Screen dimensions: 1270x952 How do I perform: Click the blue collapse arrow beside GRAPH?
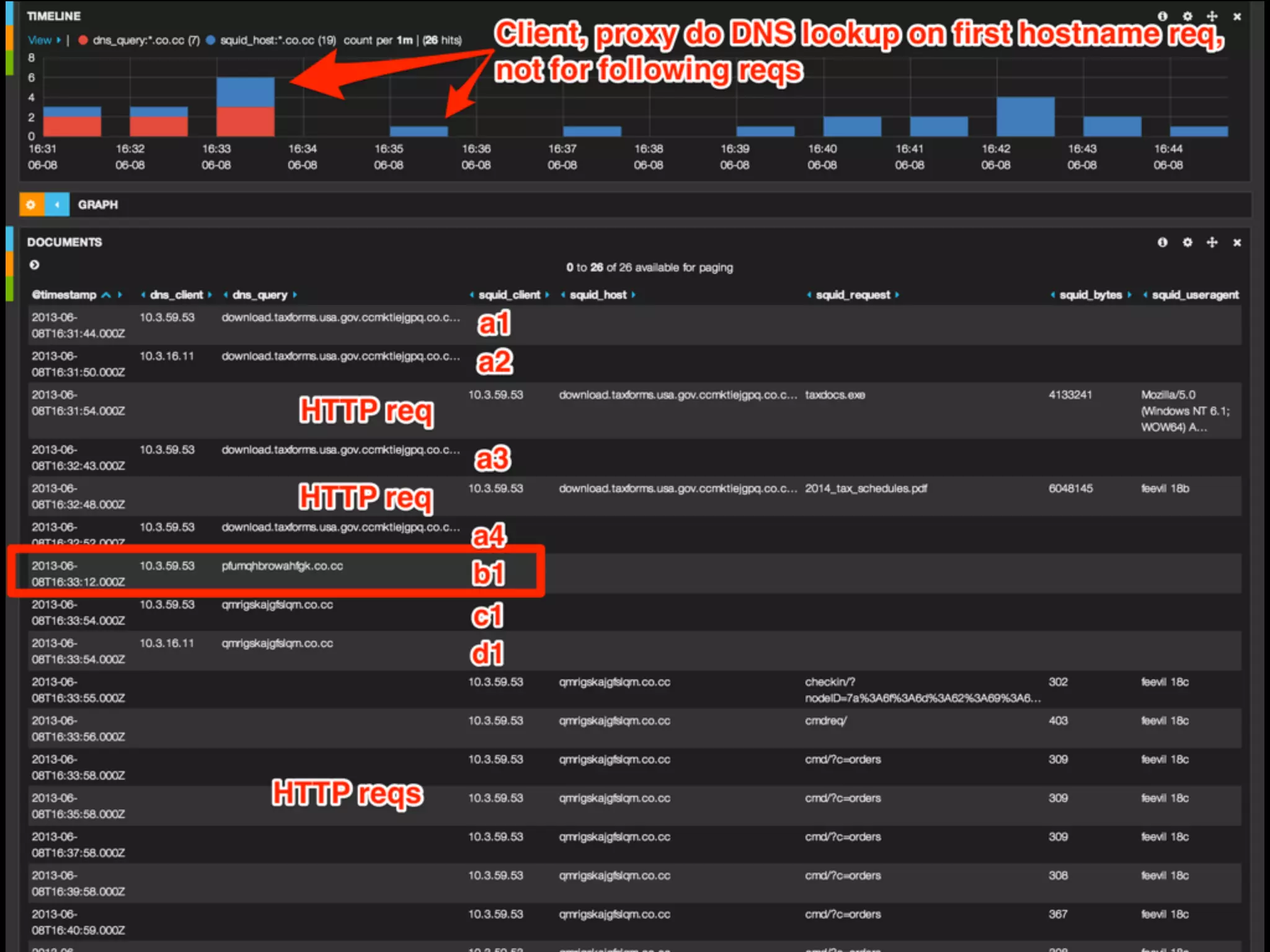[x=57, y=205]
